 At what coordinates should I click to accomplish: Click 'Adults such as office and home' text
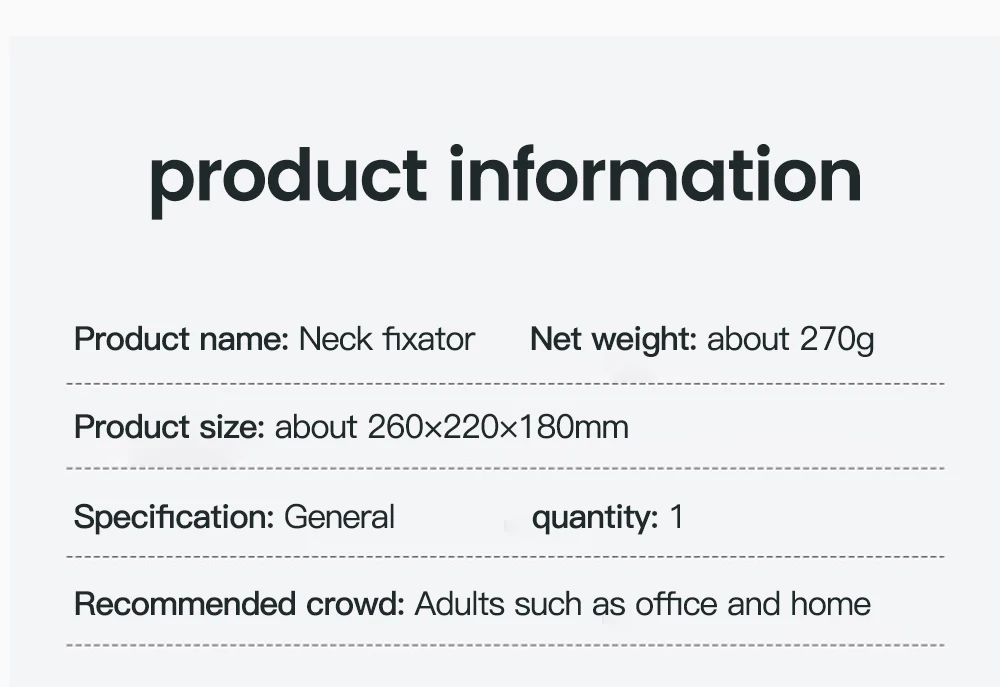643,603
